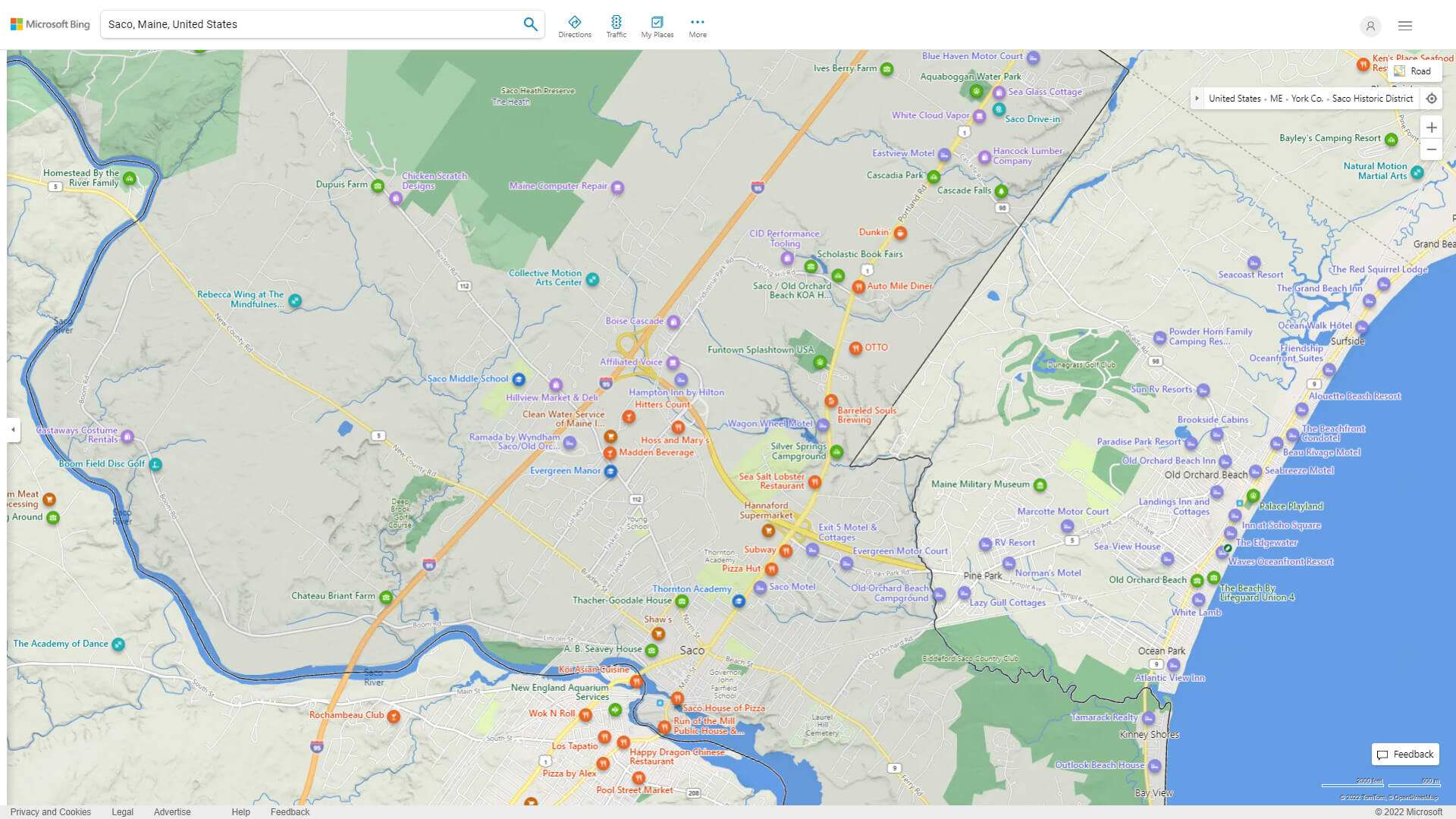The image size is (1456, 819).
Task: Click the Feedback chat-bubble icon
Action: point(1383,754)
